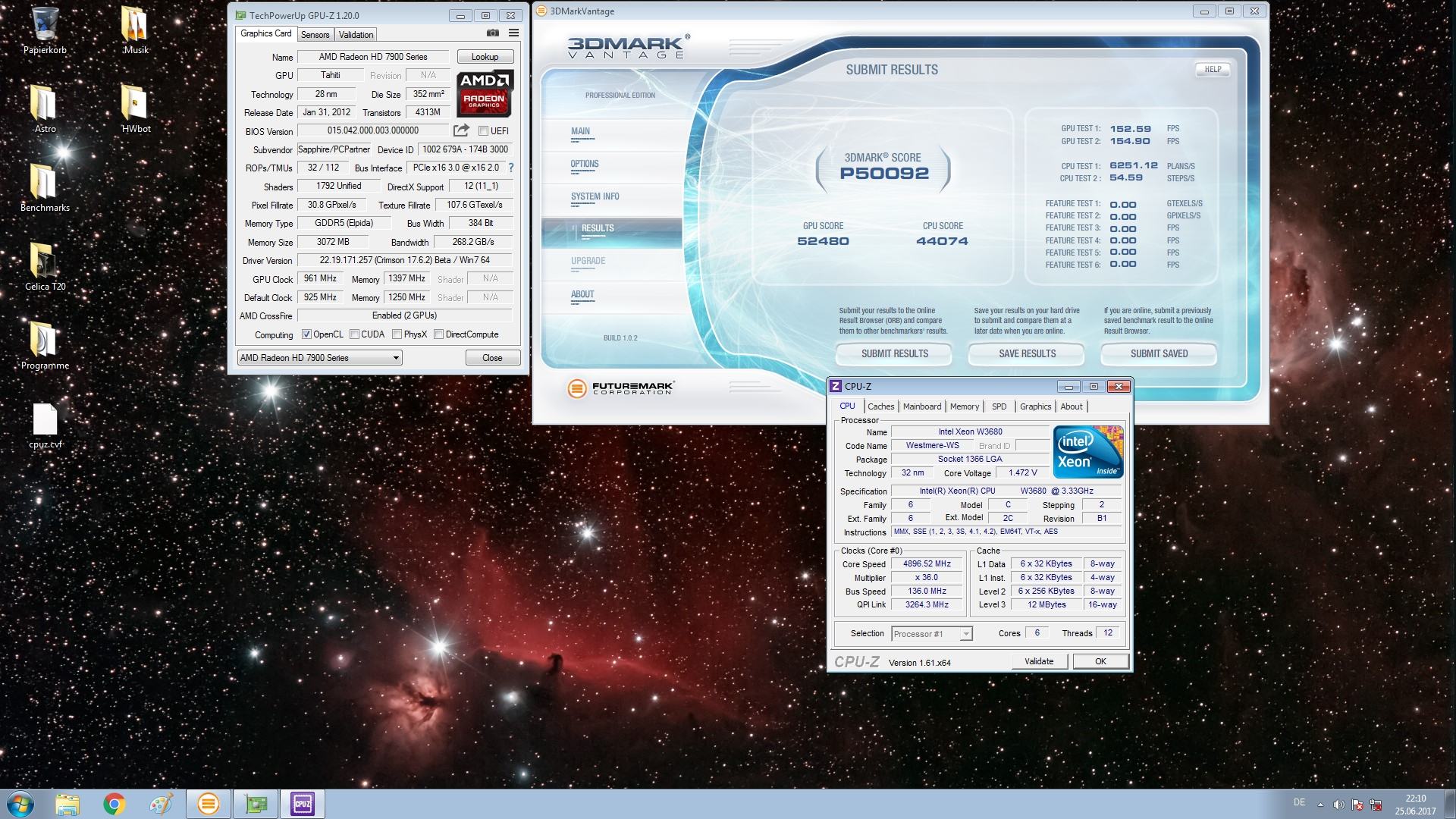Open the Benchmarks desktop folder
1456x819 pixels.
45,187
